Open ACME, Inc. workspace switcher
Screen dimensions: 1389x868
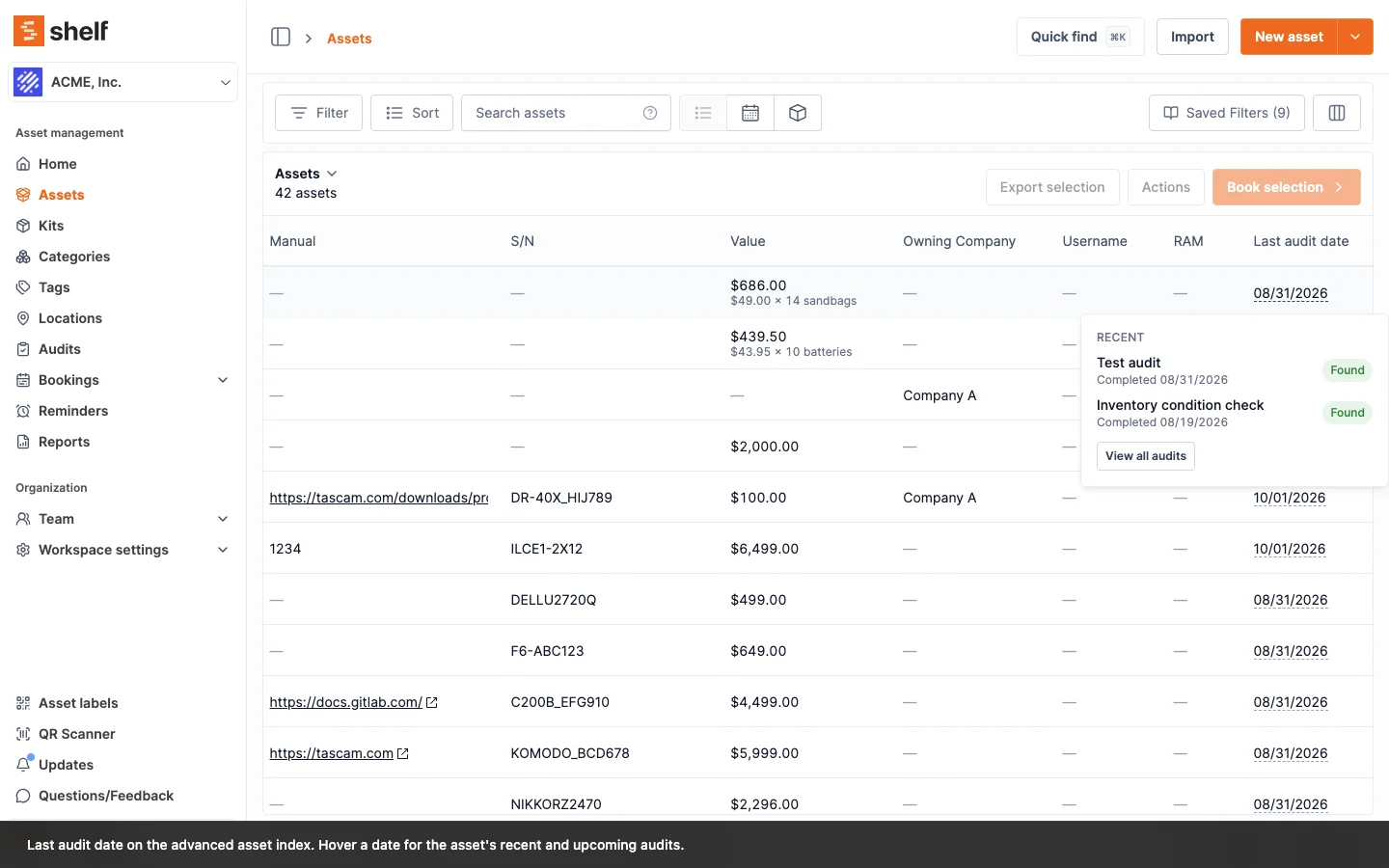coord(123,82)
